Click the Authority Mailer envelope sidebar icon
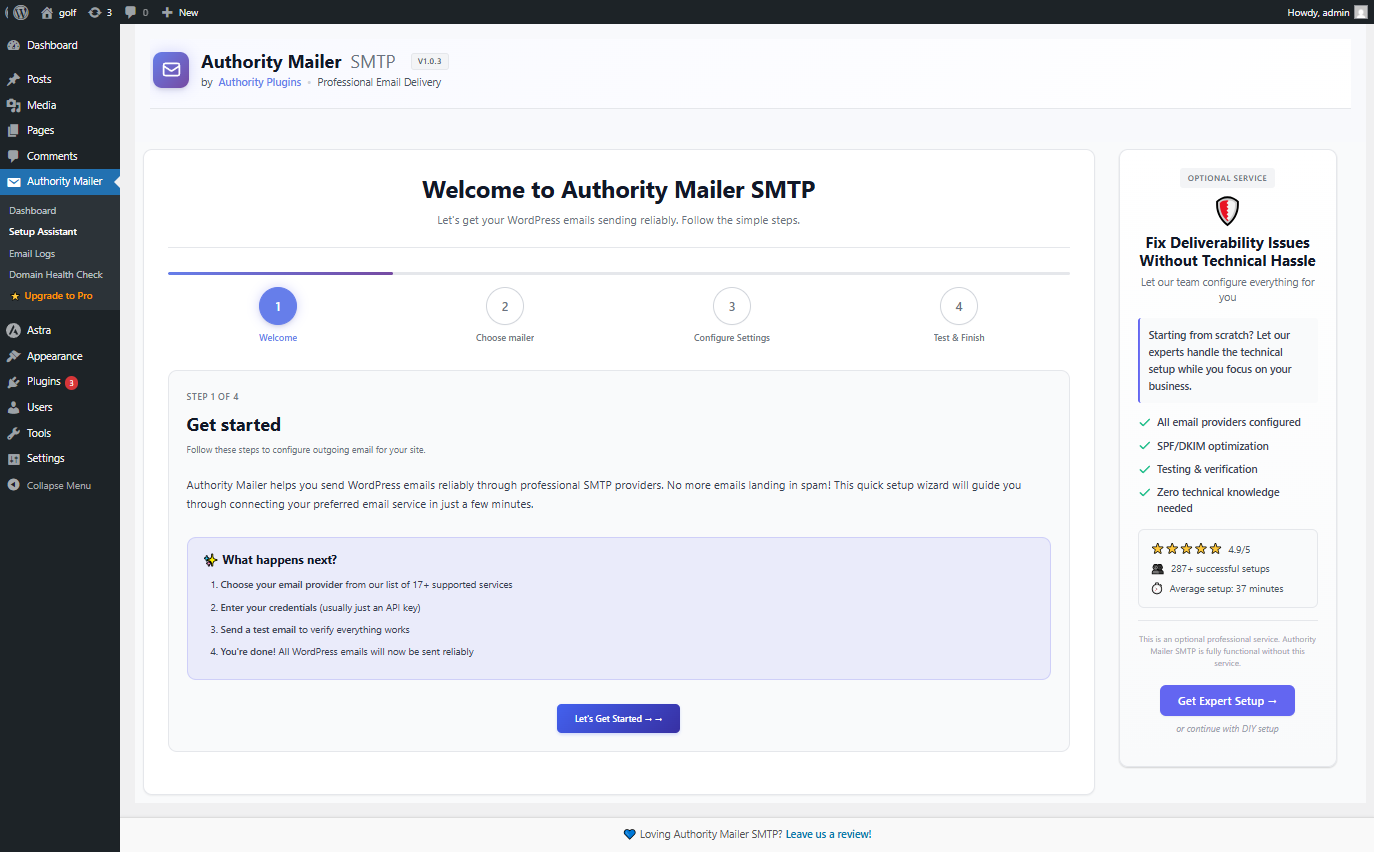Screen dimensions: 1374x852 click(13, 182)
